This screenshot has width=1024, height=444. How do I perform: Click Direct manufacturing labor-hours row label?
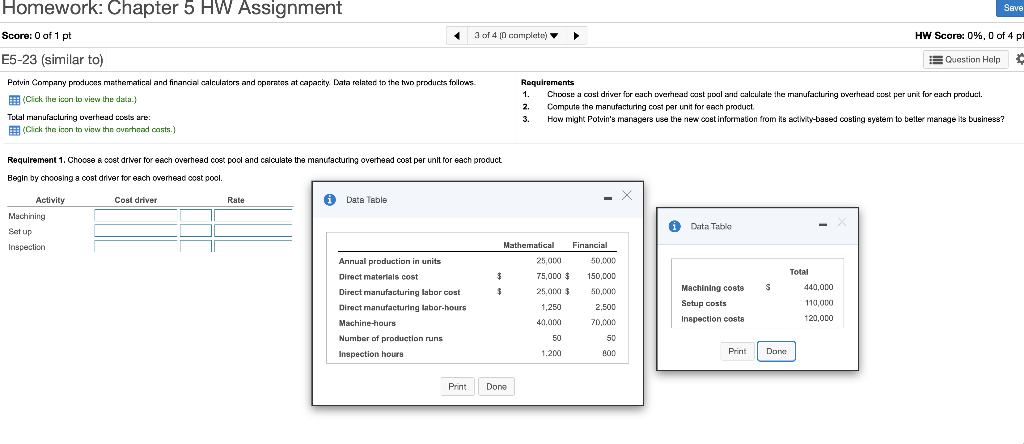pos(402,307)
